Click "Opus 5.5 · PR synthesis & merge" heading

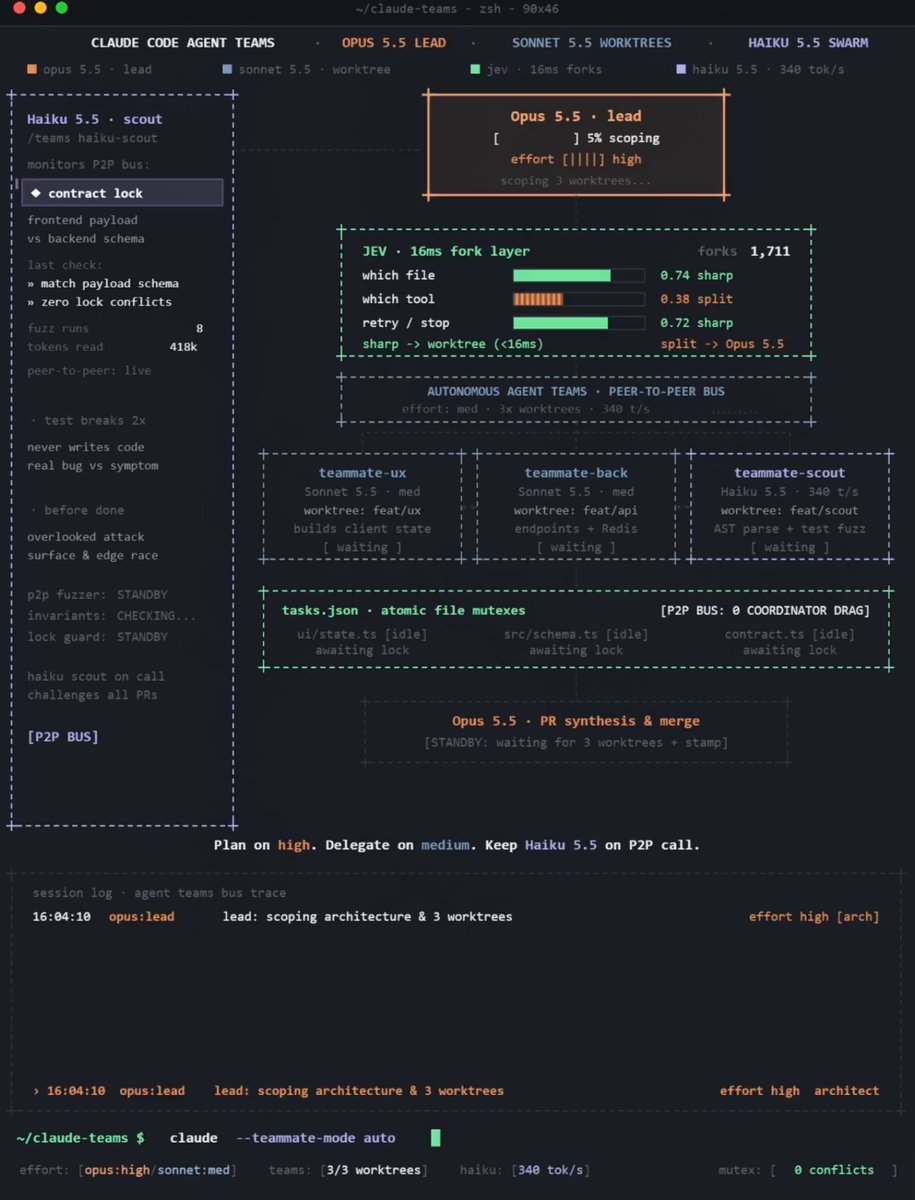coord(576,721)
